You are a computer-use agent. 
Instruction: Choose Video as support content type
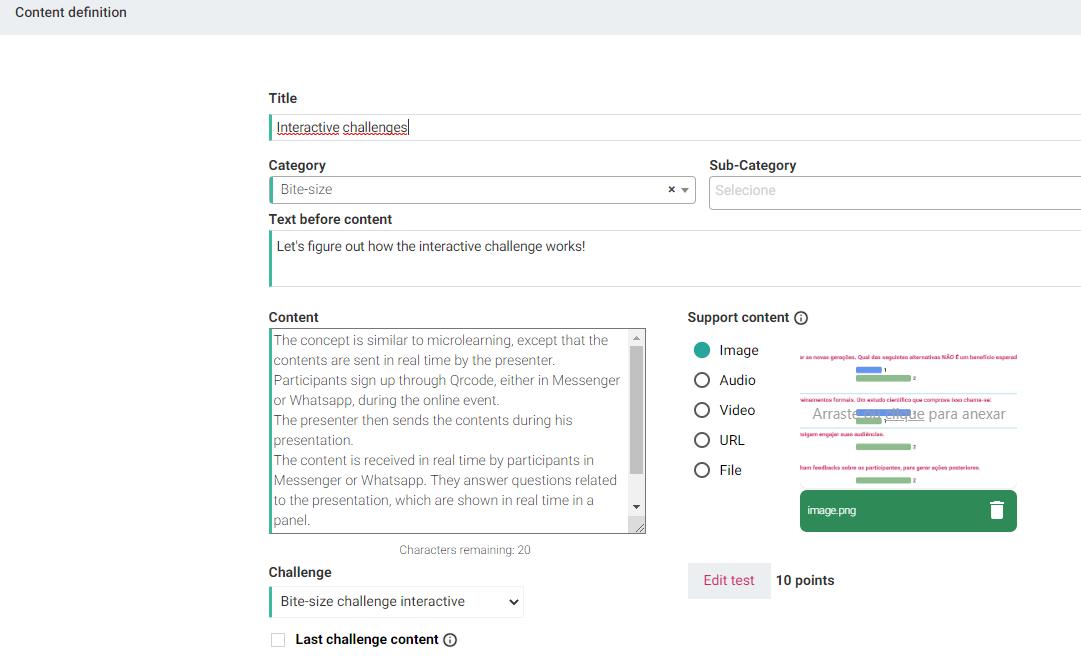[702, 410]
